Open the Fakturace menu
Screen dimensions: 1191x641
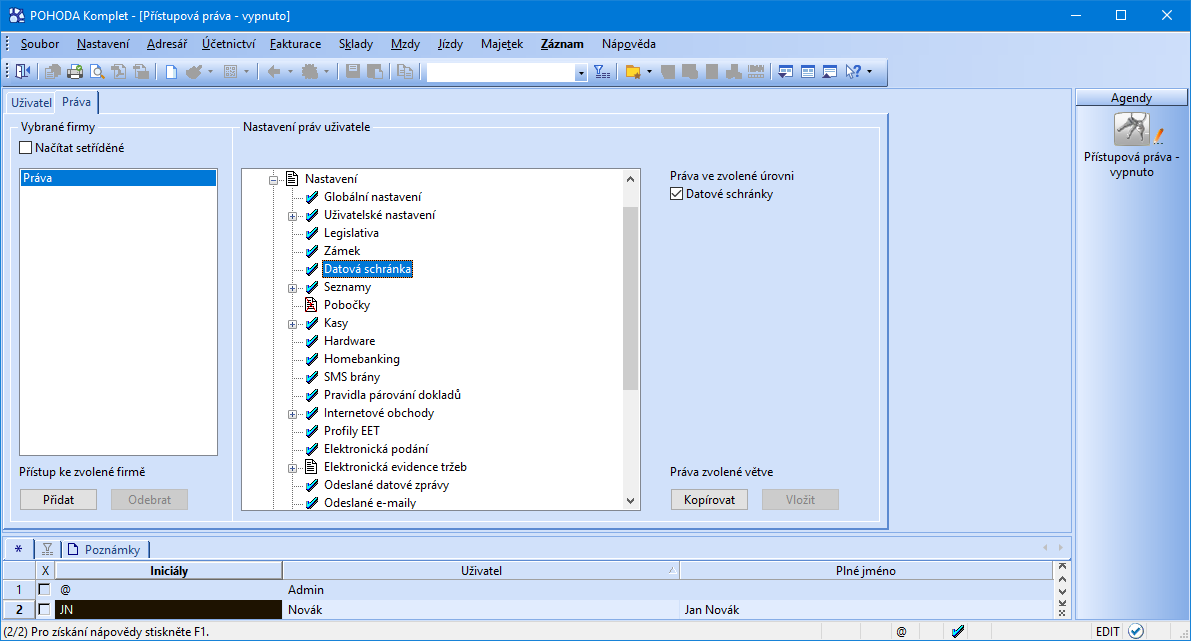pyautogui.click(x=295, y=44)
